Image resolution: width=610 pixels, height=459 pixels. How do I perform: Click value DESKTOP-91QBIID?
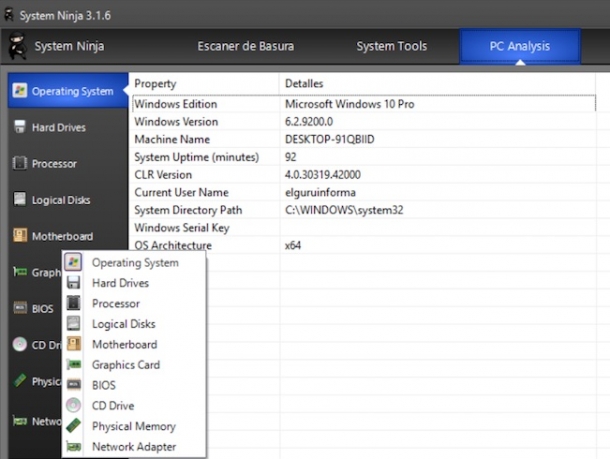[330, 139]
